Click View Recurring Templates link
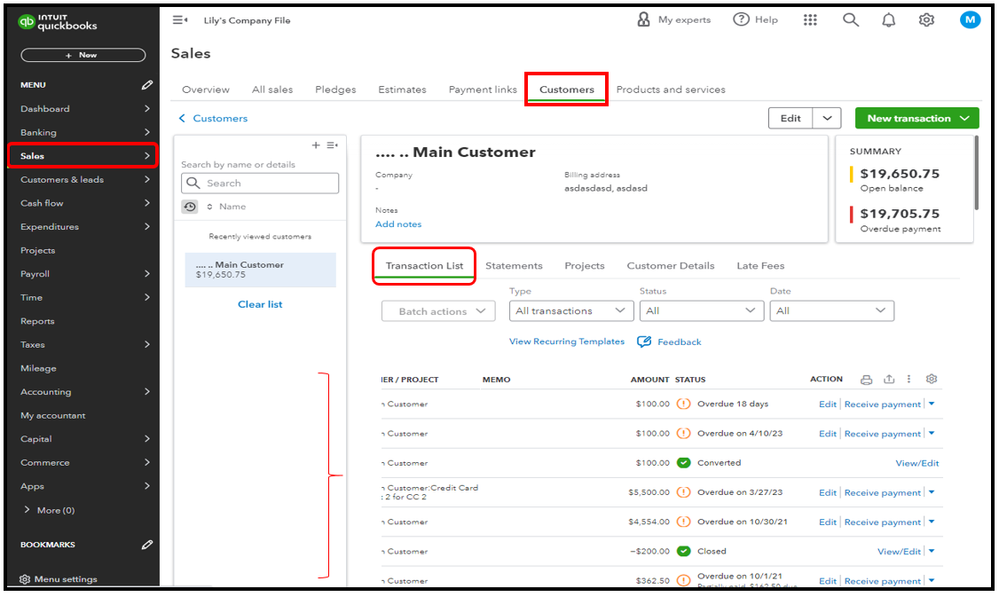 [x=566, y=342]
